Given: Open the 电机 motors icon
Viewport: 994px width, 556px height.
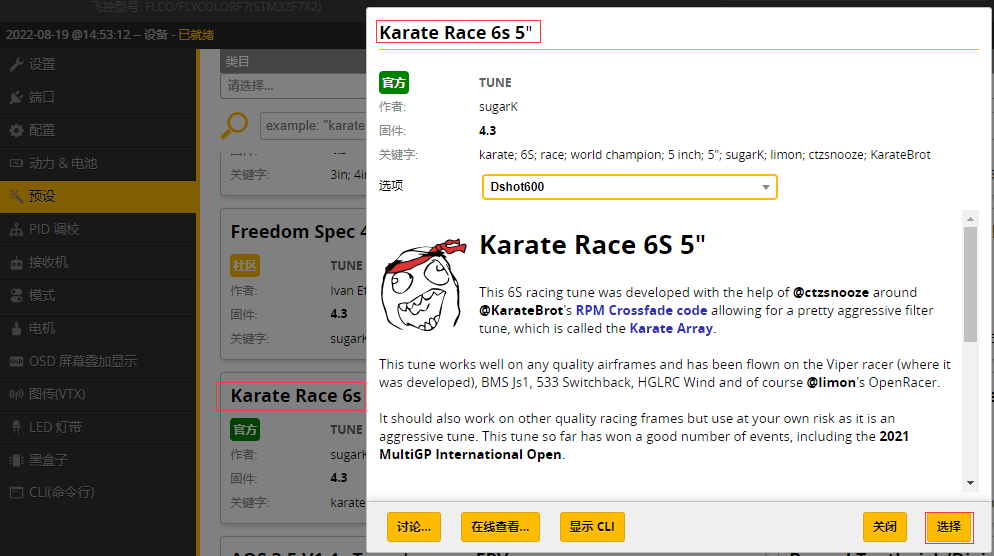Looking at the screenshot, I should point(16,329).
